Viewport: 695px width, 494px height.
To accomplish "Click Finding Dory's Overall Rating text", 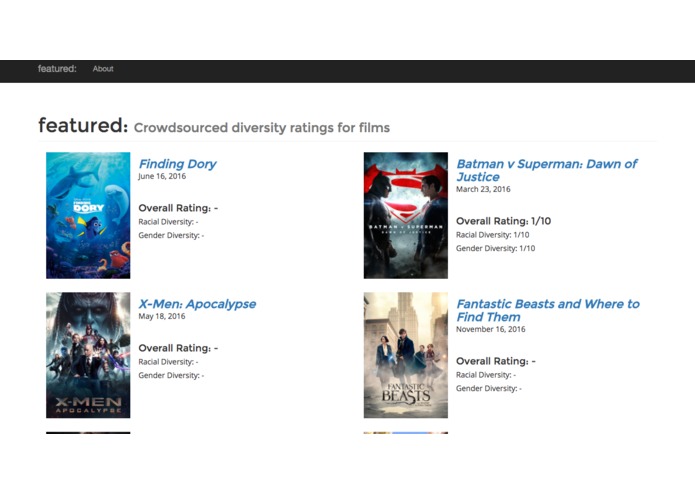I will point(178,208).
